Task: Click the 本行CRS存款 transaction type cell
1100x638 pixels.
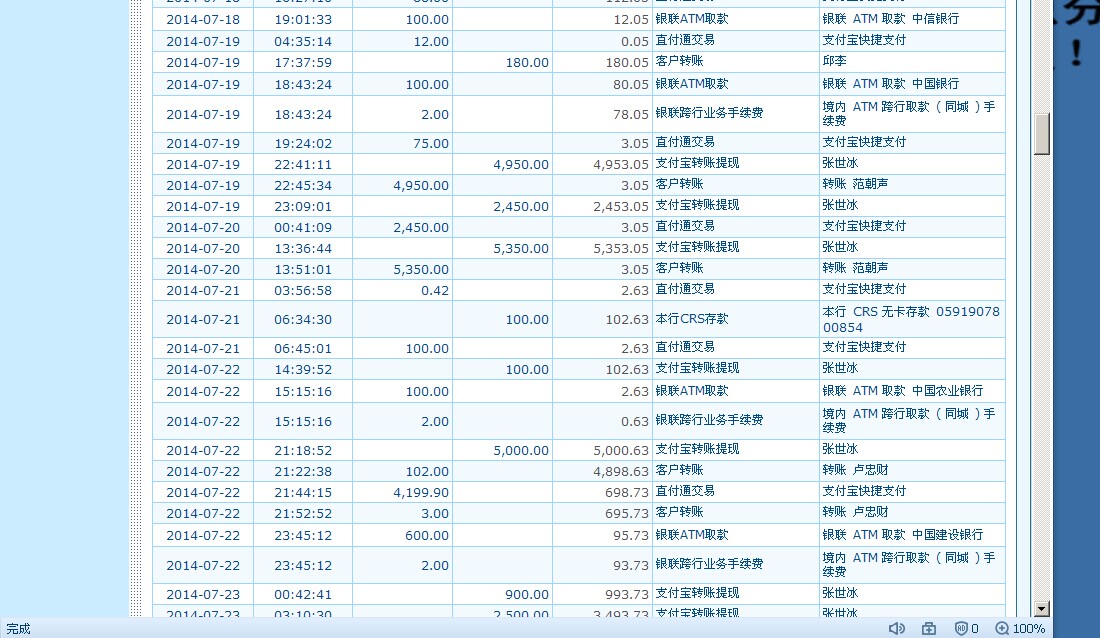Action: [x=736, y=319]
